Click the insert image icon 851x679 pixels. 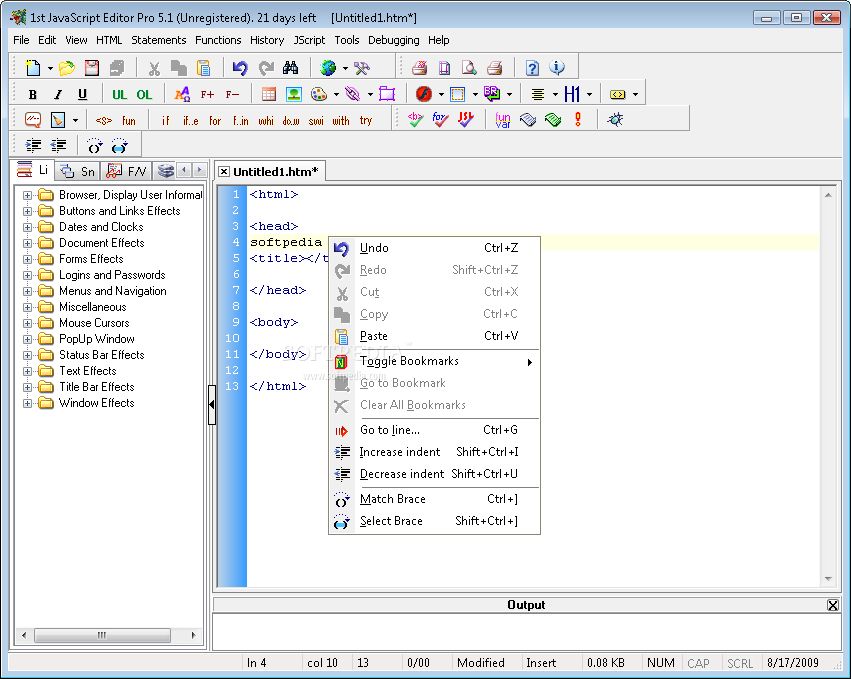pyautogui.click(x=293, y=95)
